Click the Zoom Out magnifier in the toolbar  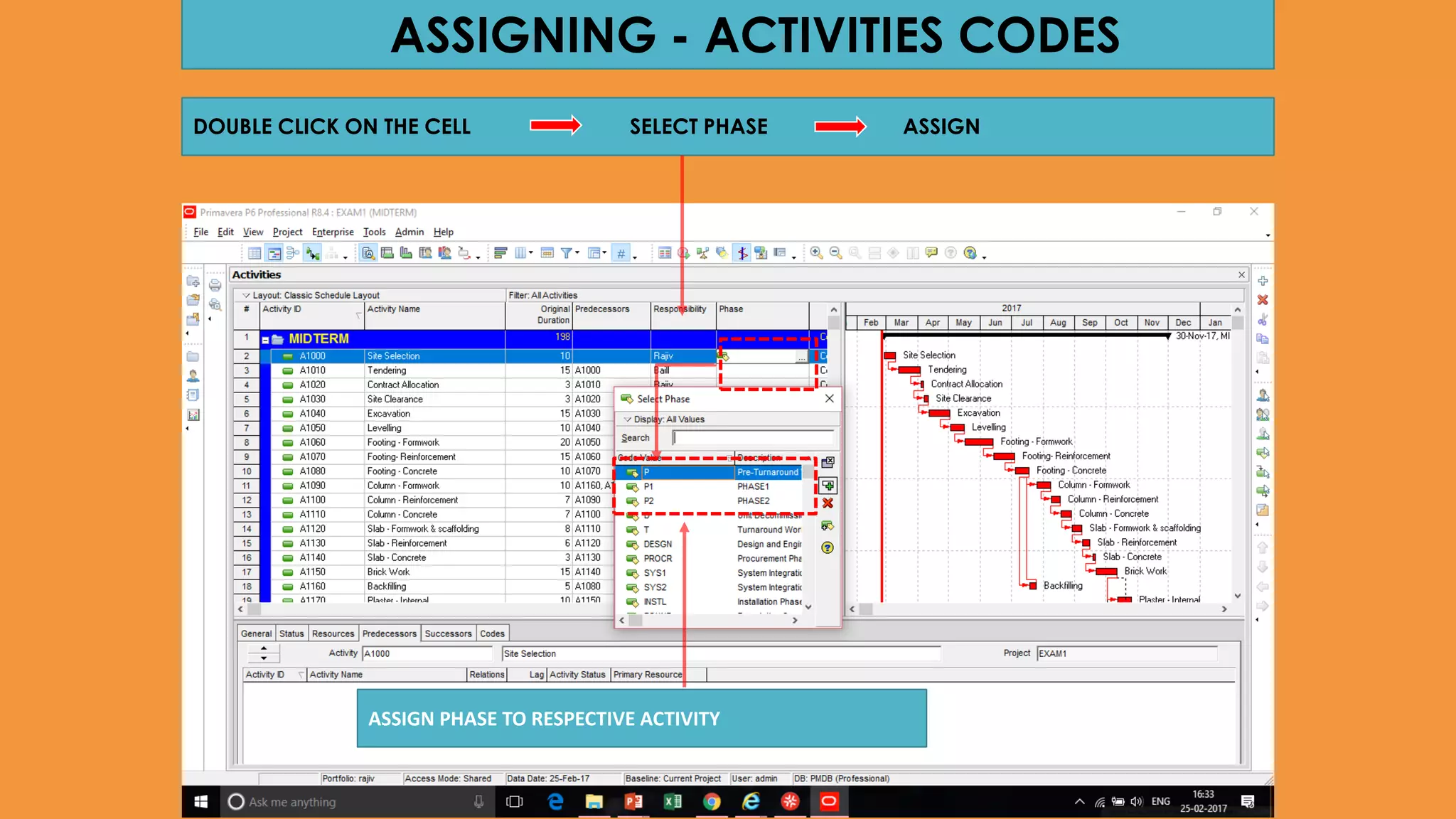coord(835,253)
